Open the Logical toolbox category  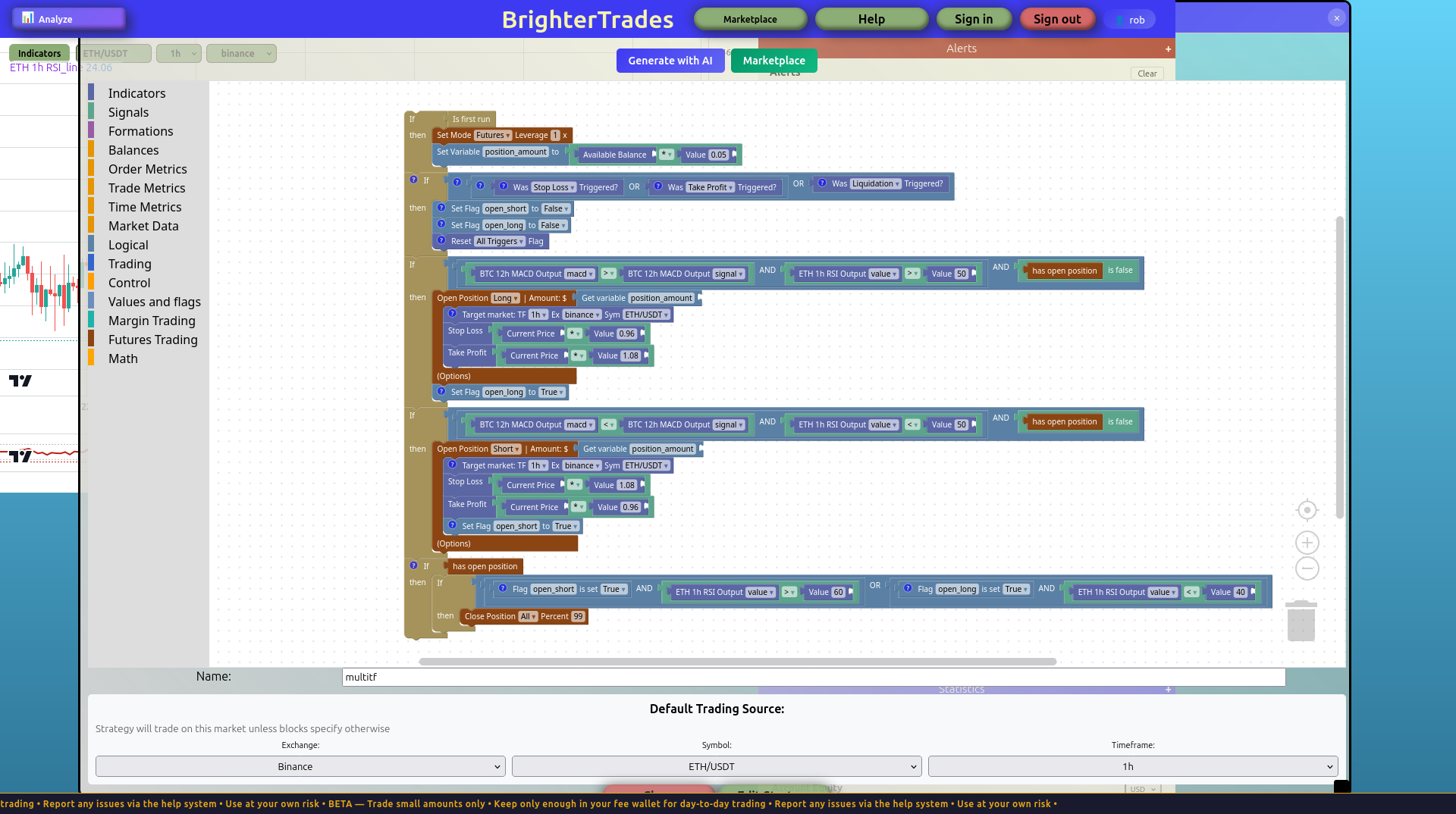click(128, 245)
